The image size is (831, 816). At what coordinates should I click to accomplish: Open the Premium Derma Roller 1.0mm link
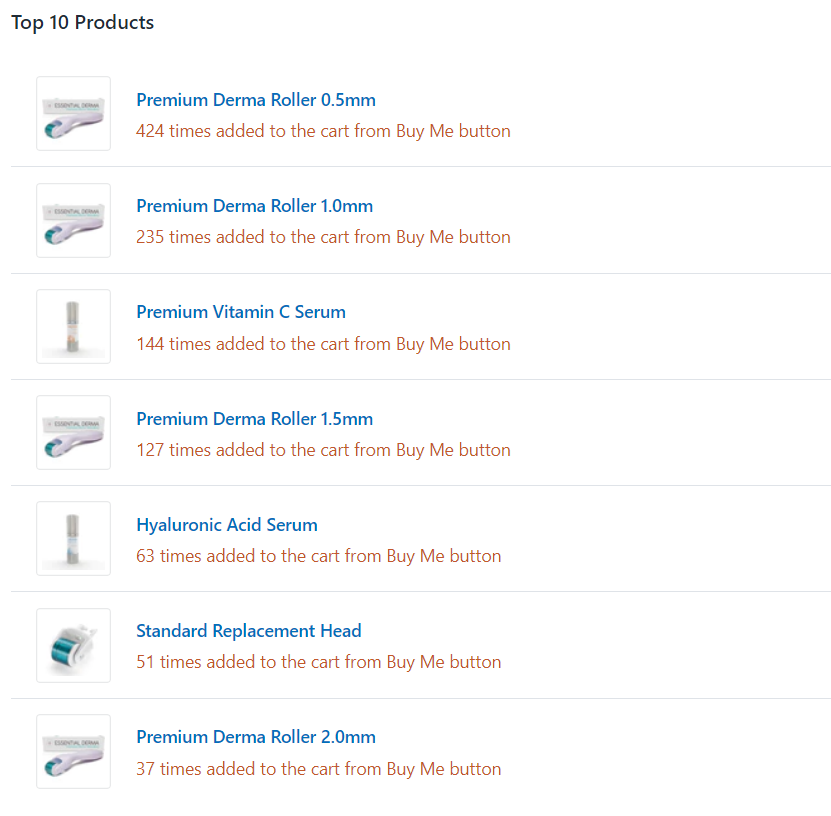[254, 206]
